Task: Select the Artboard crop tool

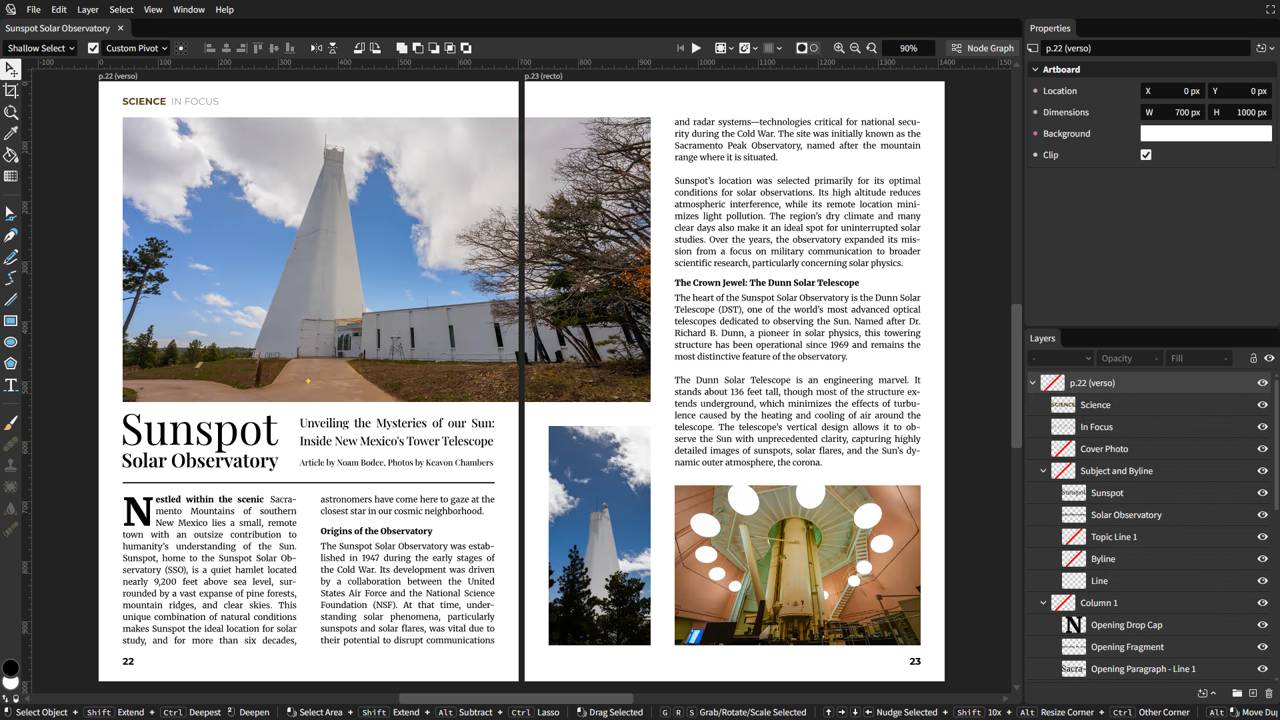Action: pyautogui.click(x=11, y=91)
